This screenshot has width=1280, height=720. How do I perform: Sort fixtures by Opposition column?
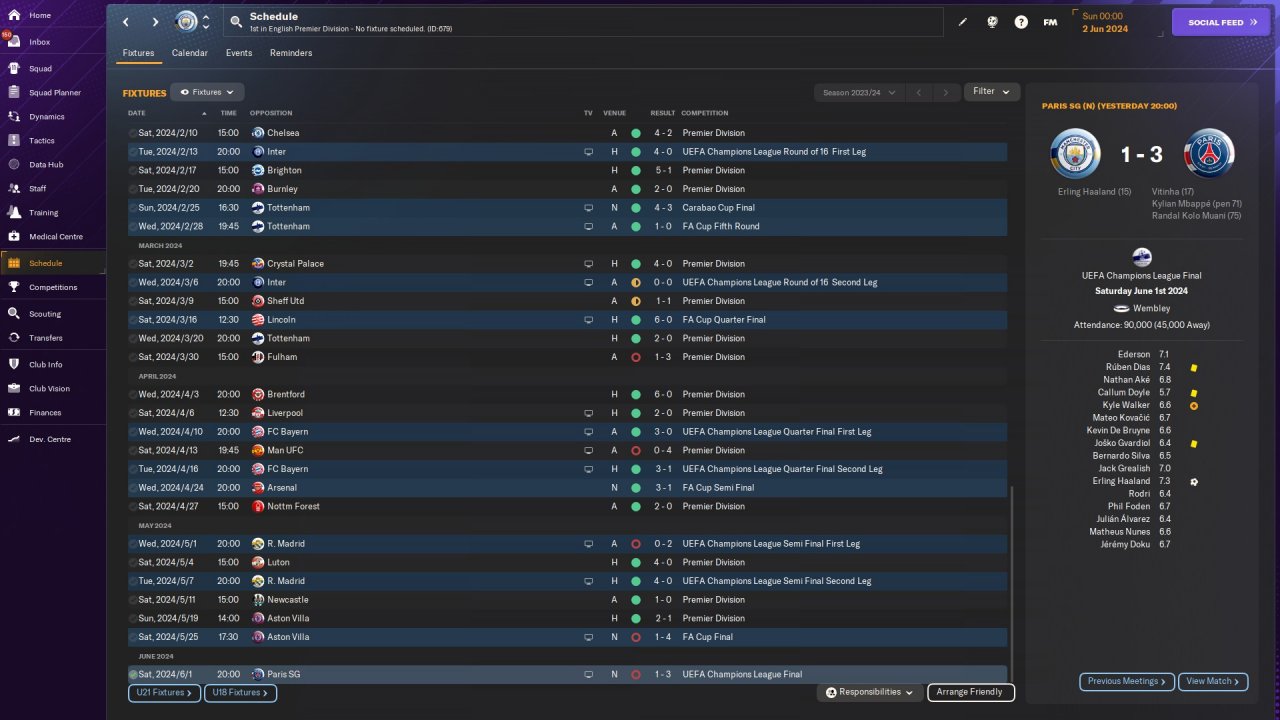271,113
